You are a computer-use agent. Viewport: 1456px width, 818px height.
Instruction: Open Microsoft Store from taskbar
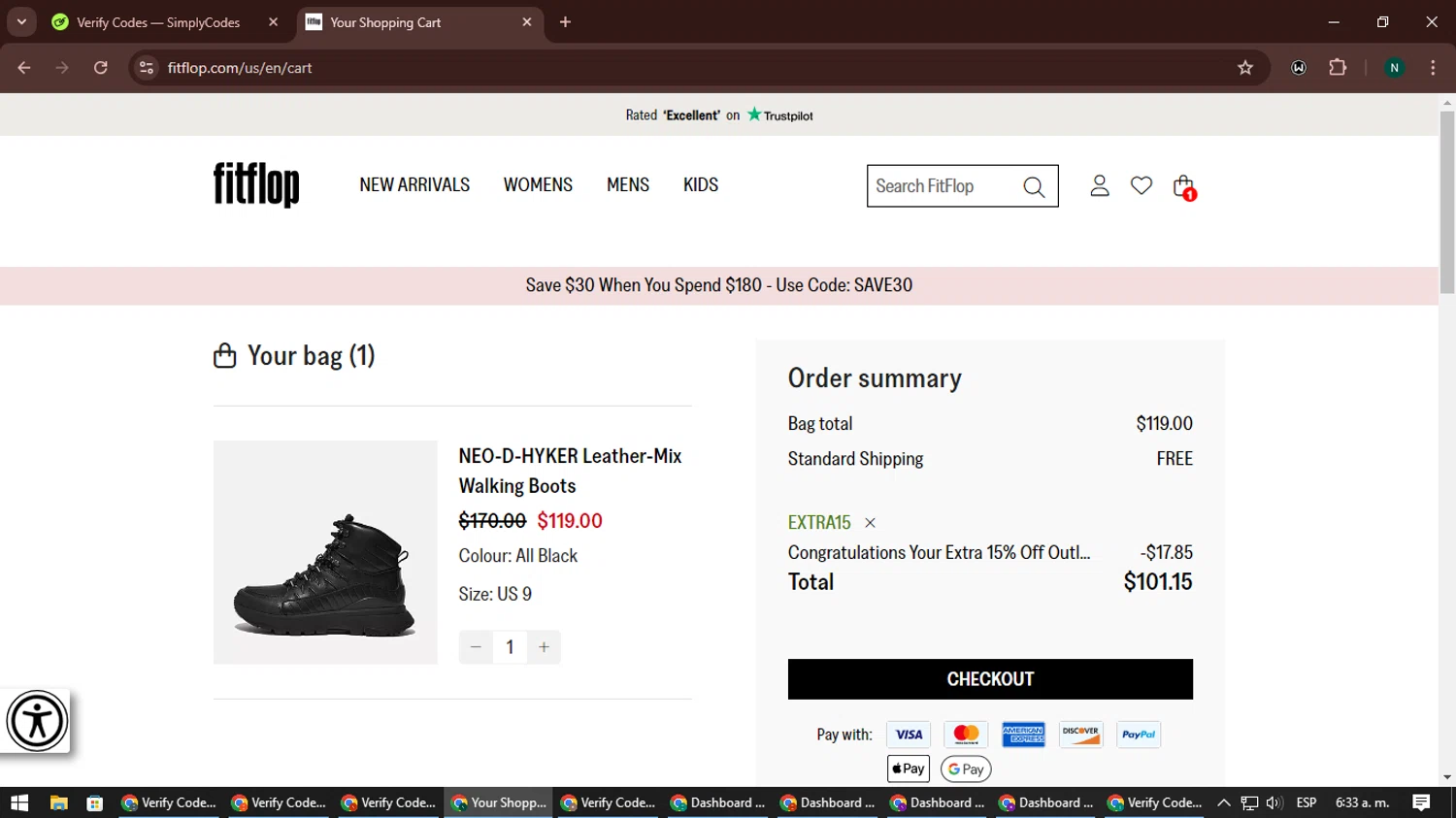tap(94, 802)
